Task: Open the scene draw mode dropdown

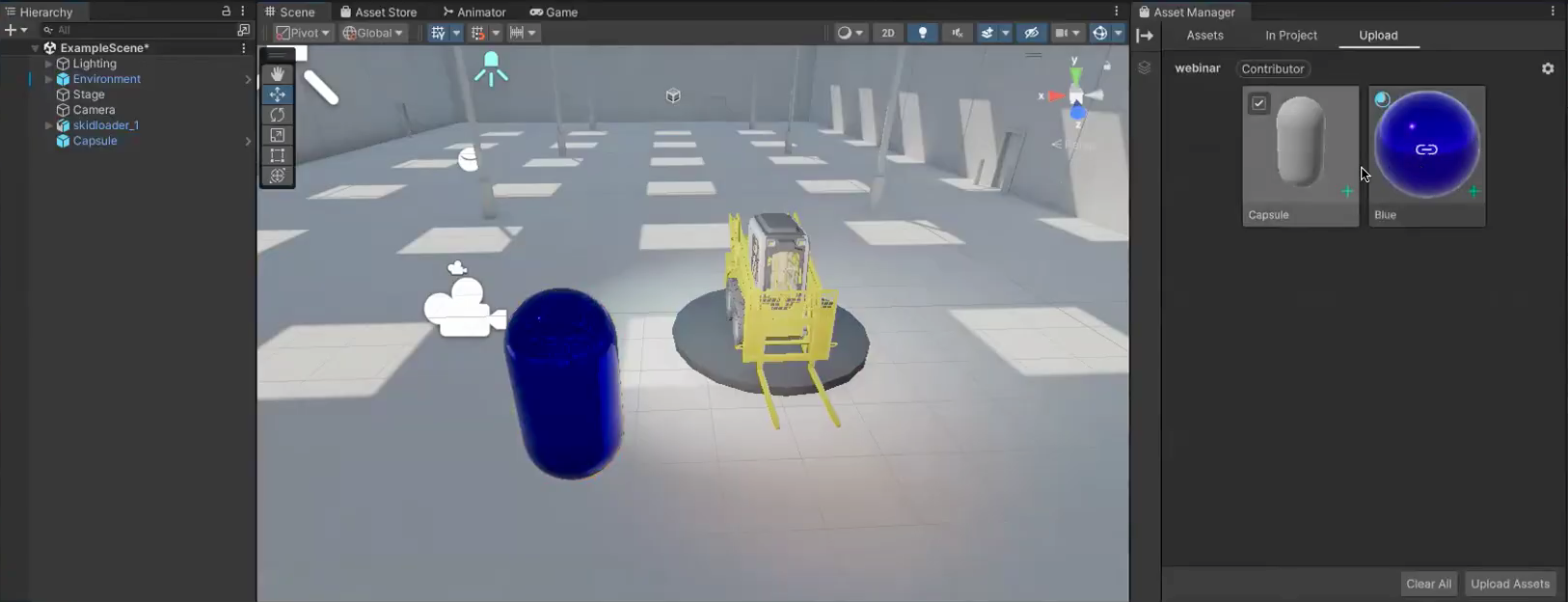Action: click(x=850, y=33)
